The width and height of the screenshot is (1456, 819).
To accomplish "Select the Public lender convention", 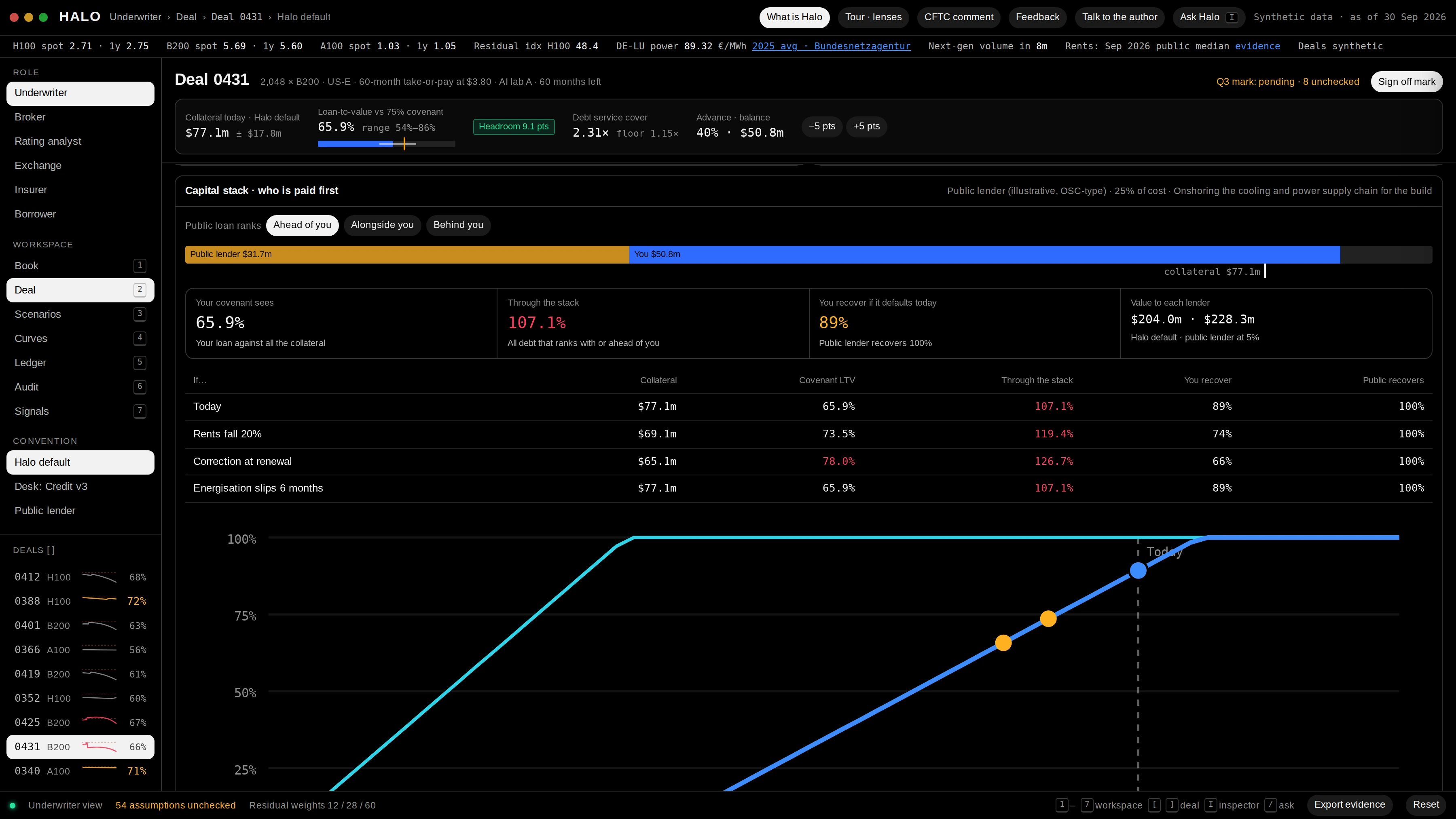I will coord(80,511).
